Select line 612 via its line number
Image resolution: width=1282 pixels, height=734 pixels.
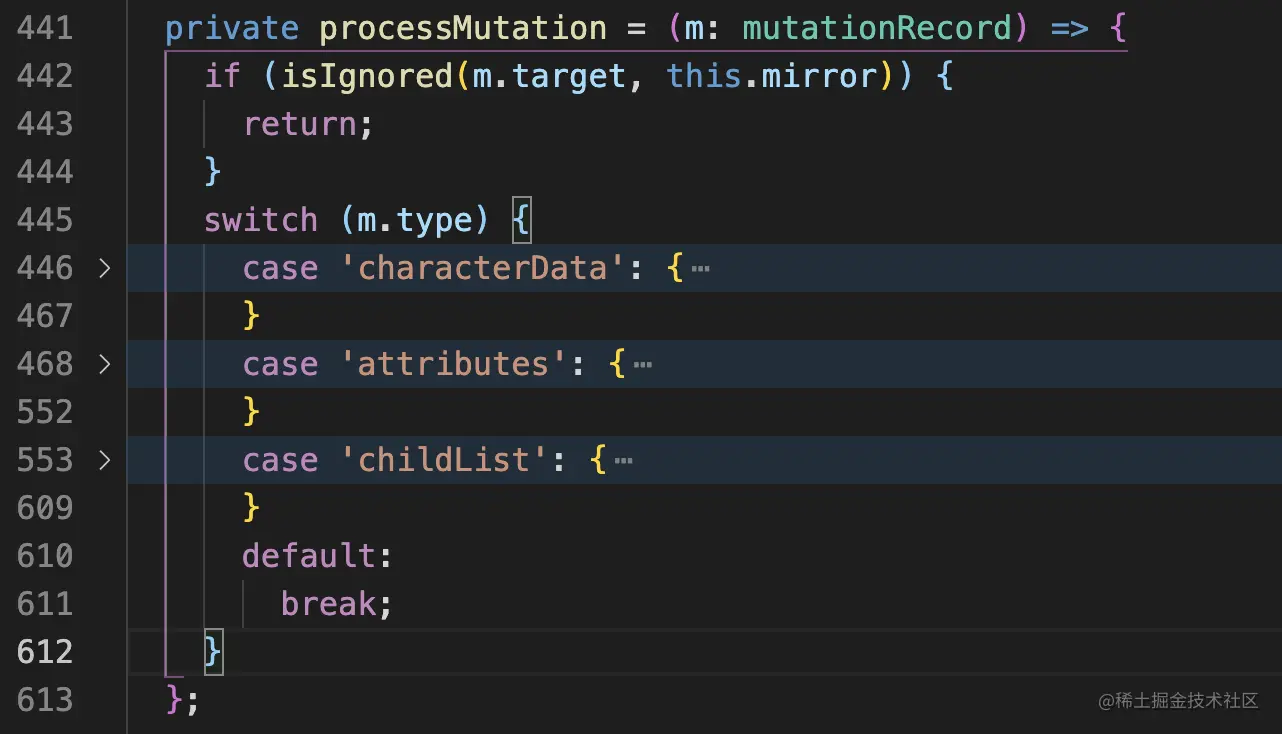click(45, 652)
